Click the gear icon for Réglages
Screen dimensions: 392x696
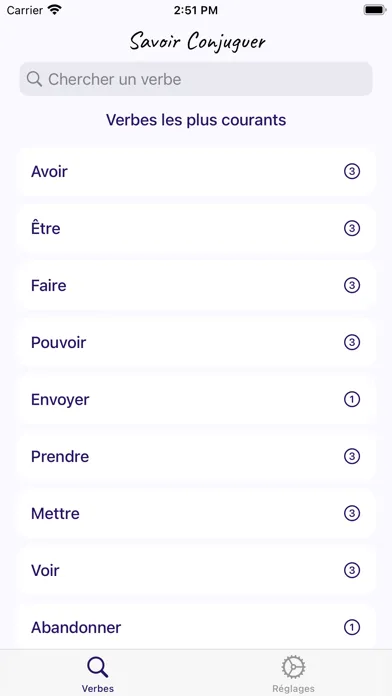click(293, 667)
